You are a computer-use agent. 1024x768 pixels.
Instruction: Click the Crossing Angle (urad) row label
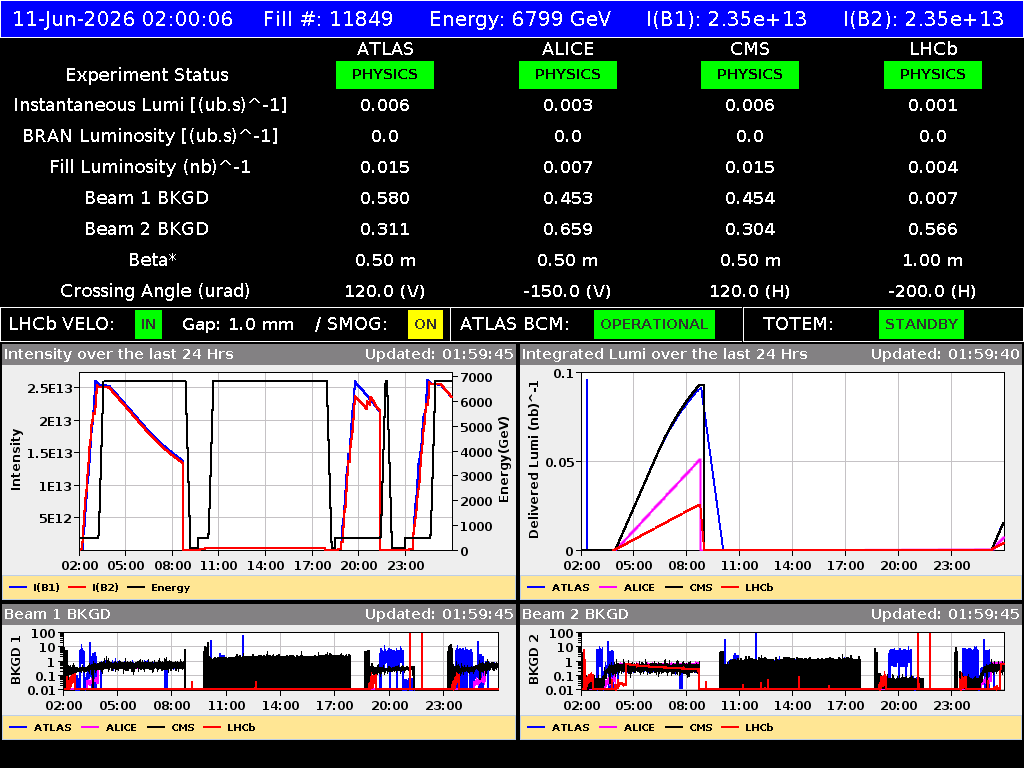pyautogui.click(x=155, y=291)
